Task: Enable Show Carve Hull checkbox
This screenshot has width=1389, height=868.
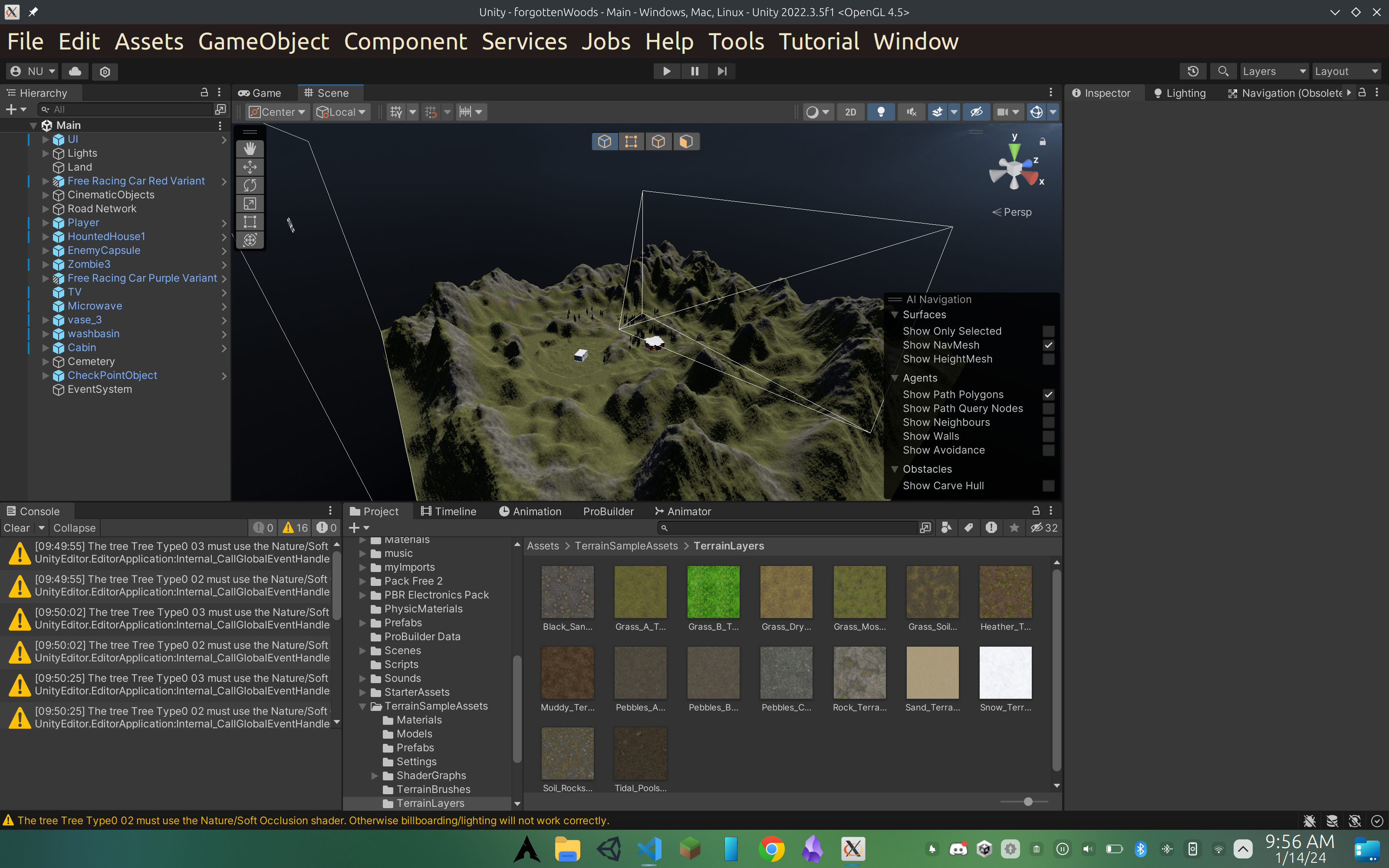Action: 1048,486
